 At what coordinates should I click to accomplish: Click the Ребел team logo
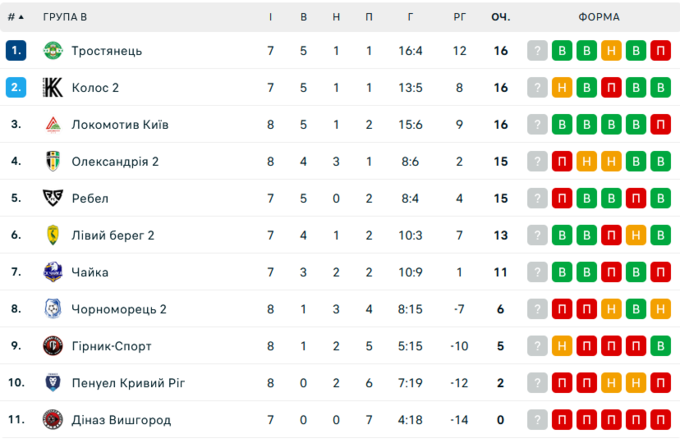(53, 198)
